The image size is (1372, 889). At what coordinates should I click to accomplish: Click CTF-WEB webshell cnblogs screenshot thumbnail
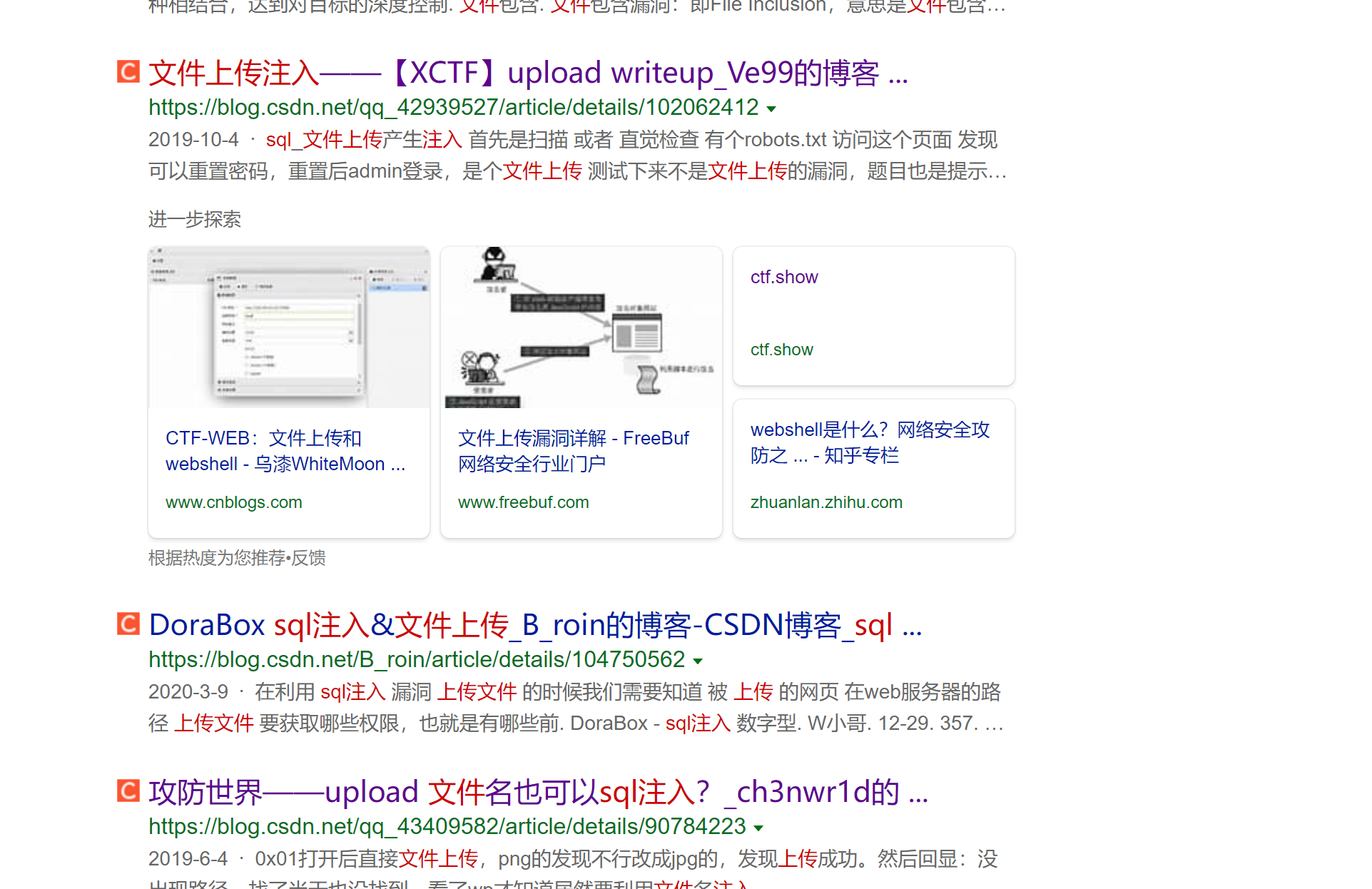[x=289, y=327]
